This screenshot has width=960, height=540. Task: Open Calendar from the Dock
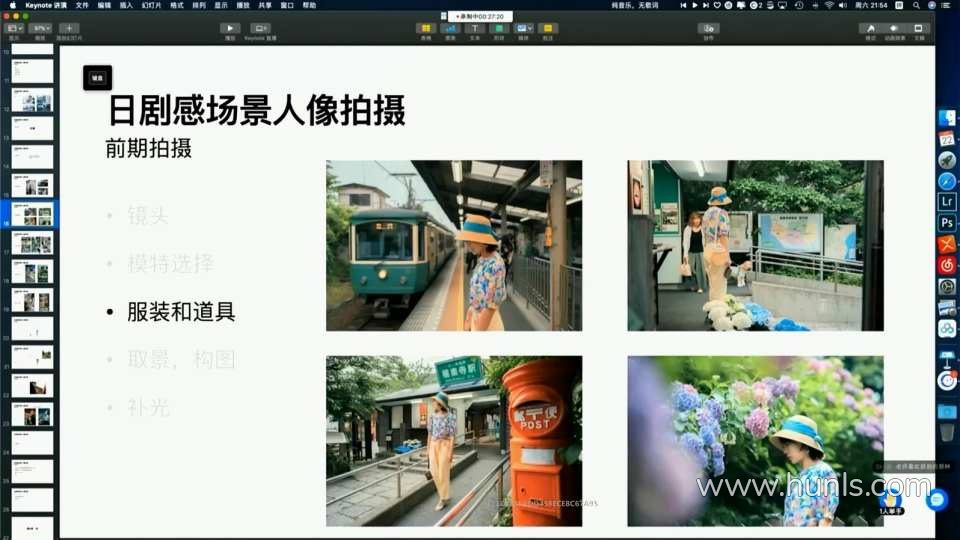947,139
